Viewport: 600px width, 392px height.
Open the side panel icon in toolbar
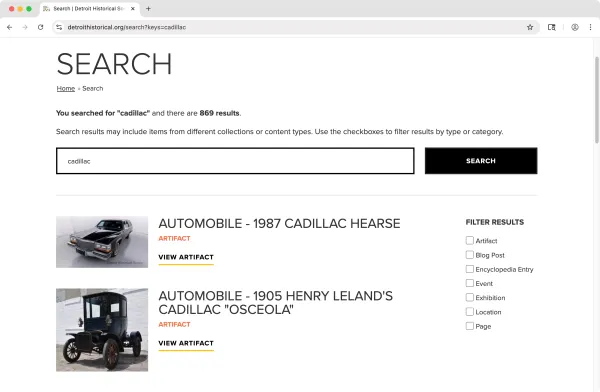551,27
